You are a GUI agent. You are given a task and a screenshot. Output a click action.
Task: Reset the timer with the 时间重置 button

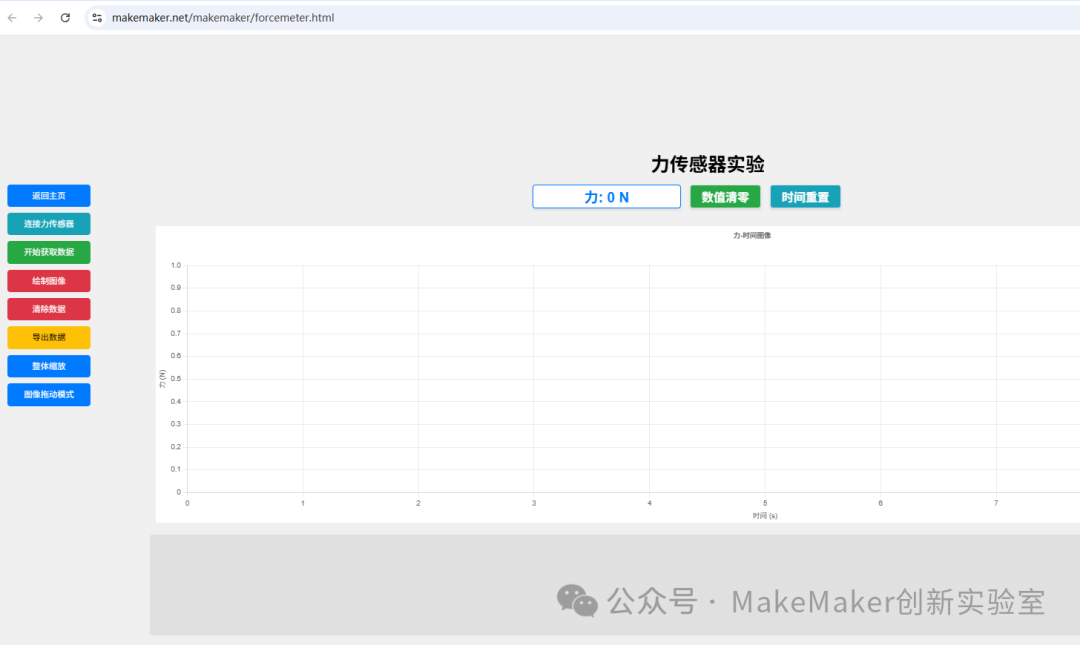click(x=805, y=197)
